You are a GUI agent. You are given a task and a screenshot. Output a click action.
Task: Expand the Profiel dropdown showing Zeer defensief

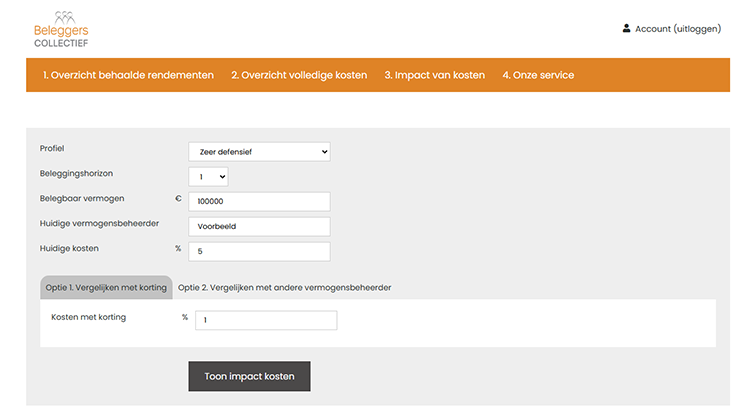coord(259,152)
